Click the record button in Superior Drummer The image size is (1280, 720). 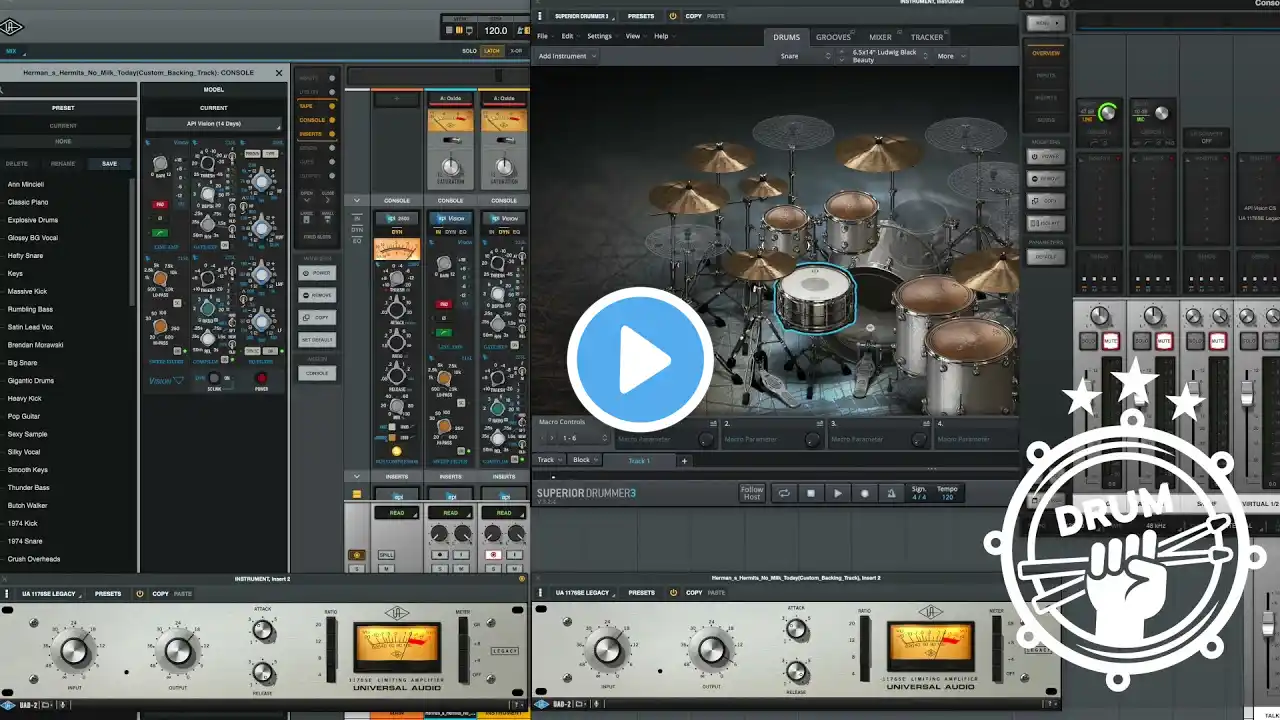[x=865, y=493]
